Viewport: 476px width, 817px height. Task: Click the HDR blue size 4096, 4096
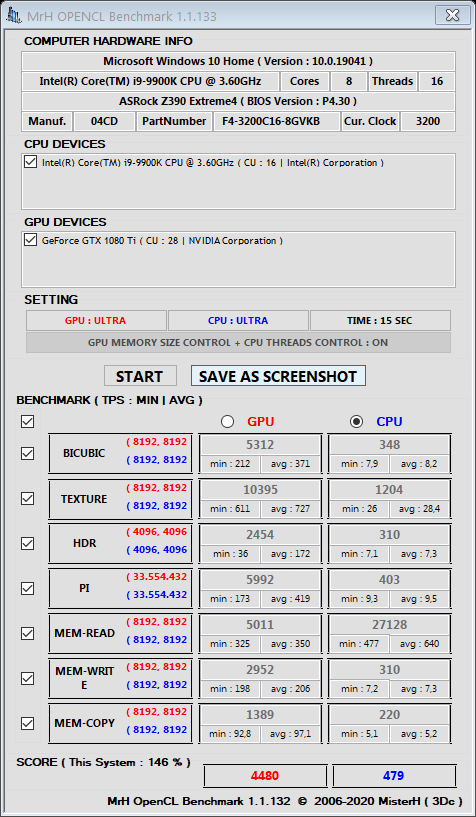click(x=156, y=550)
